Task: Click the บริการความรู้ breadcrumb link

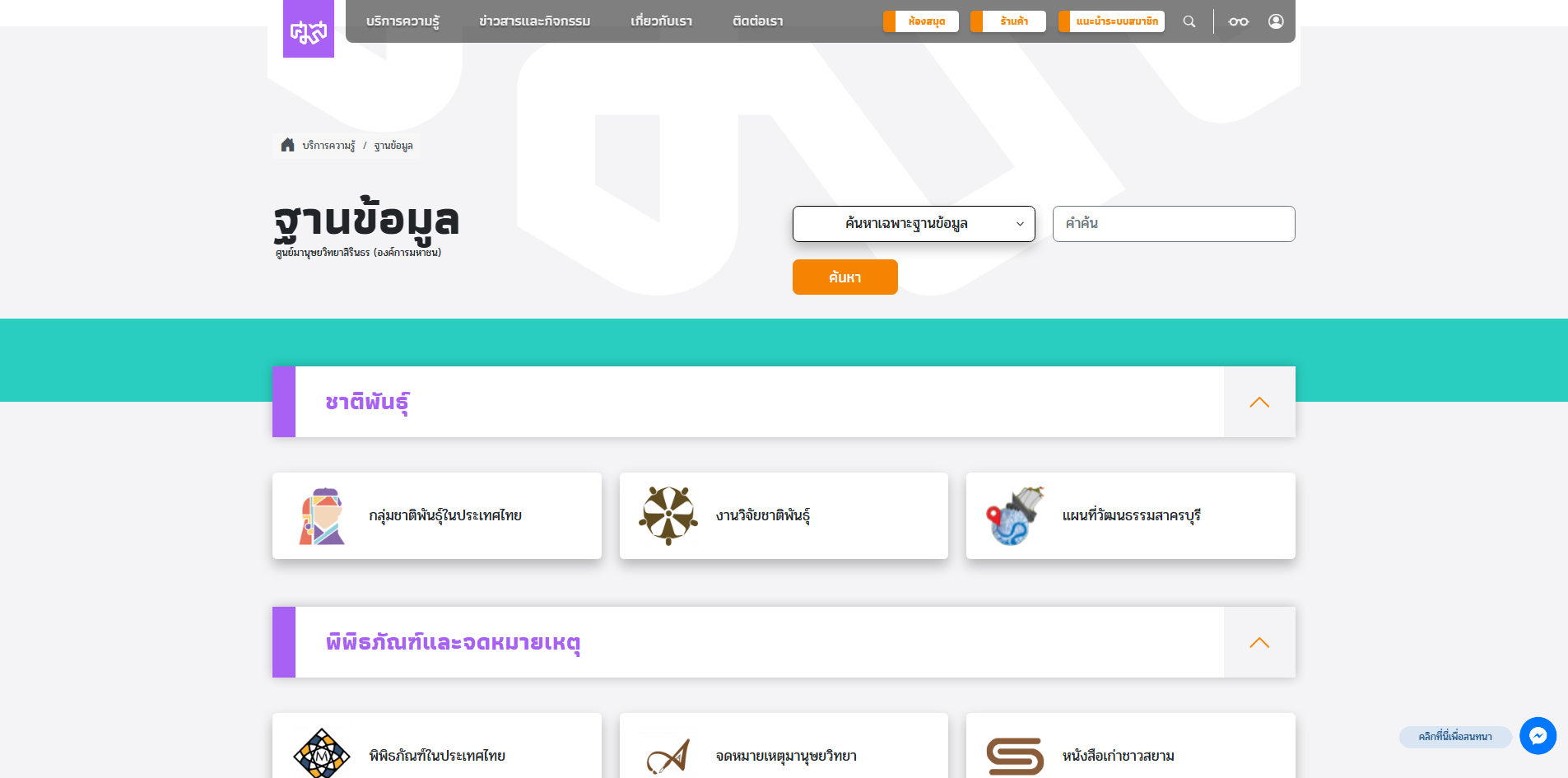Action: (328, 146)
